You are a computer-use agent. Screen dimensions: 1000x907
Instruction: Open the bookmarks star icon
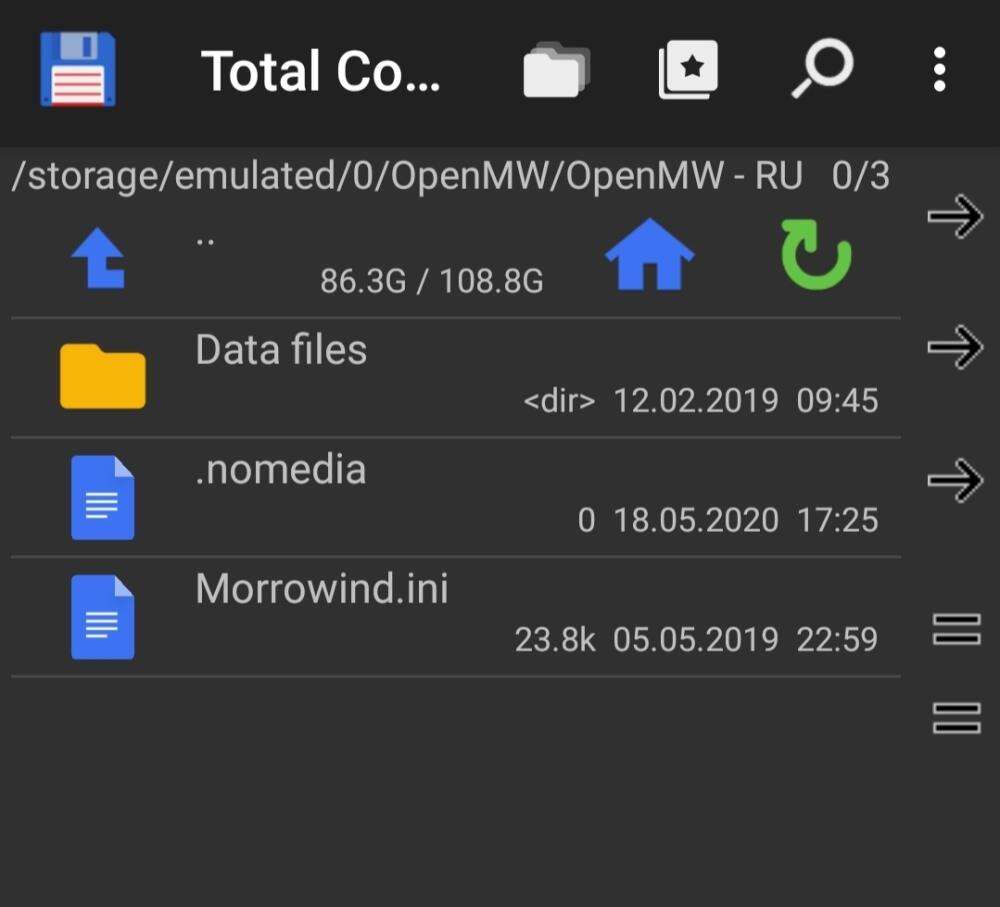click(x=688, y=70)
